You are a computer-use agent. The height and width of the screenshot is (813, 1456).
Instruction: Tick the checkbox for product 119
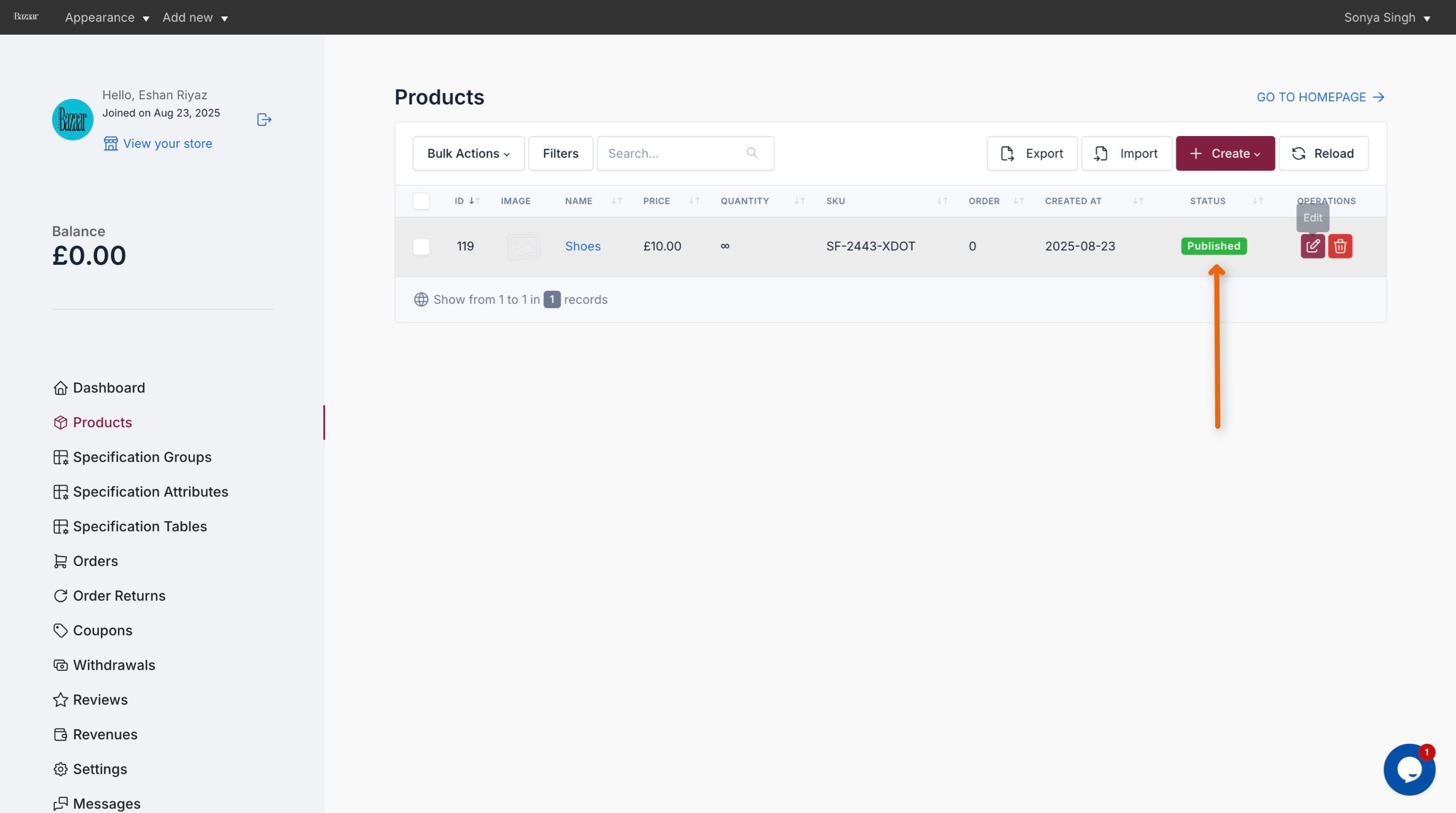pyautogui.click(x=421, y=246)
